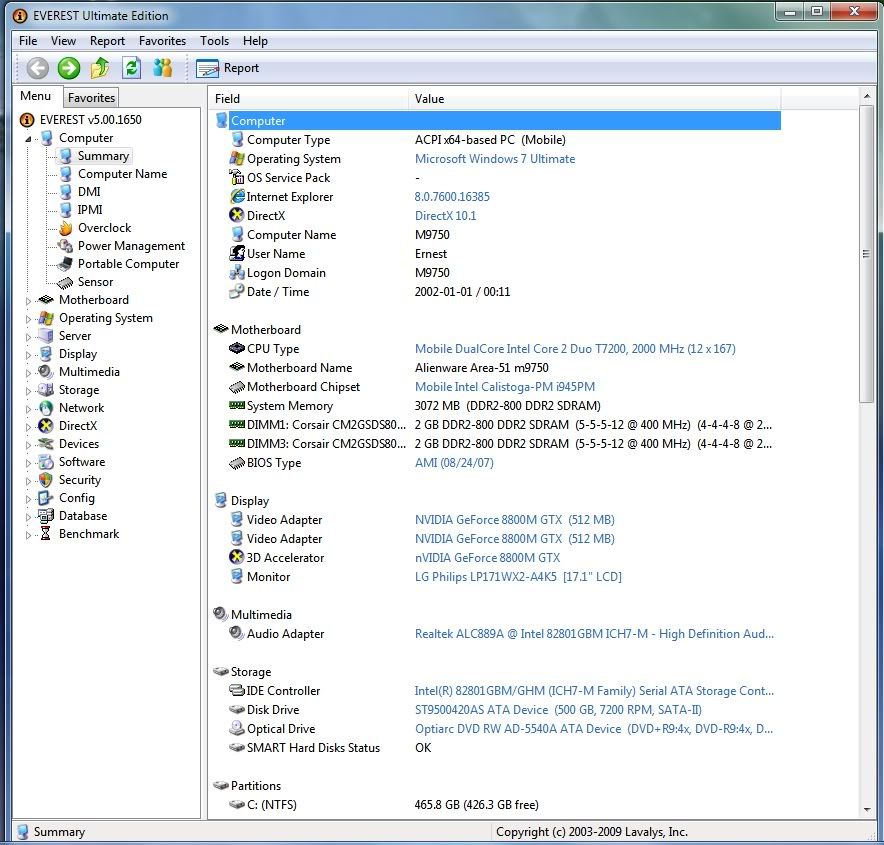This screenshot has width=884, height=845.
Task: Expand the Operating System tree node
Action: tap(28, 319)
